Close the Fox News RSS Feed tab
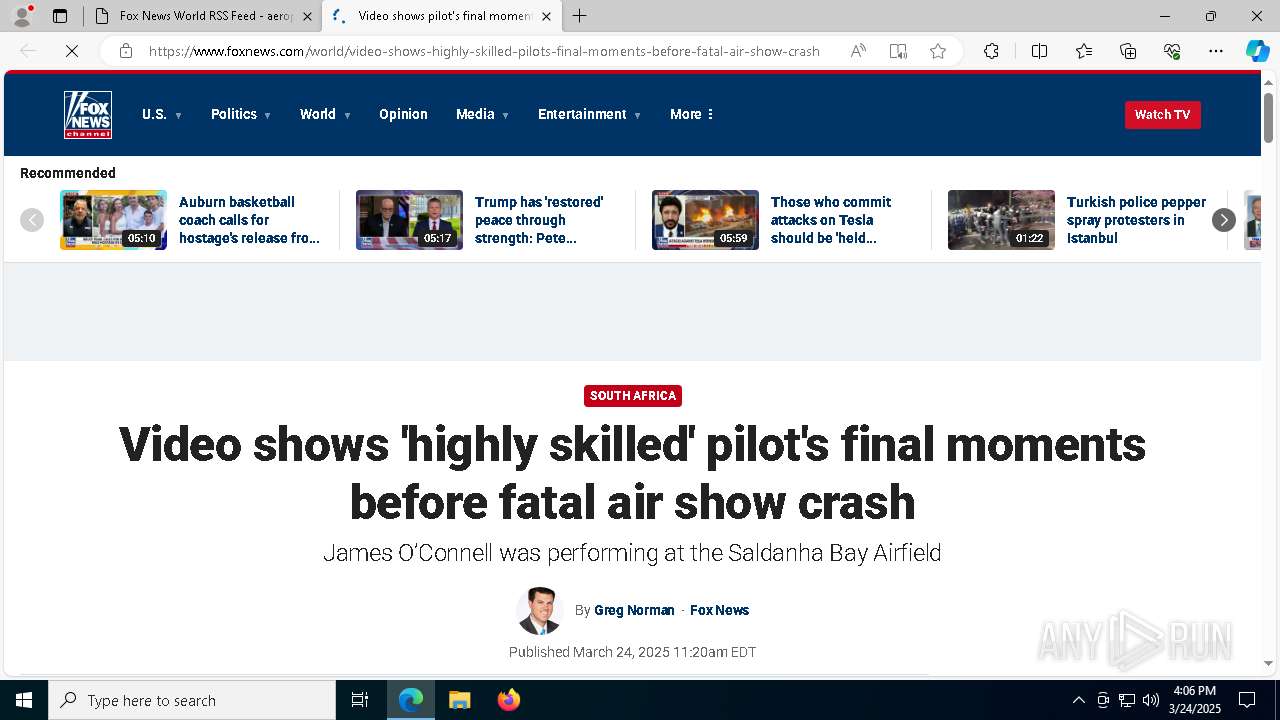 tap(307, 16)
